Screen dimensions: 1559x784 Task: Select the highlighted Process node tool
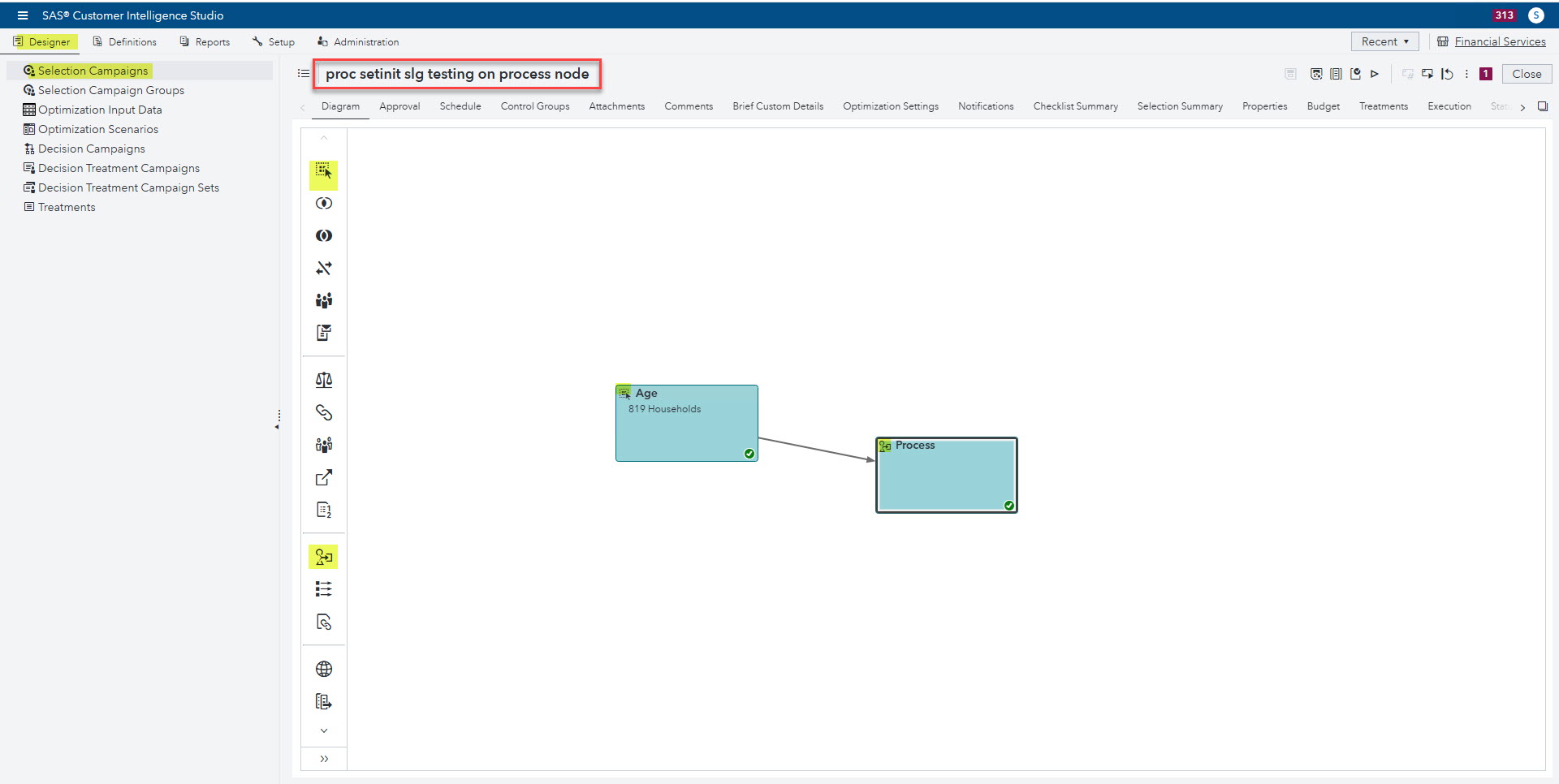323,557
